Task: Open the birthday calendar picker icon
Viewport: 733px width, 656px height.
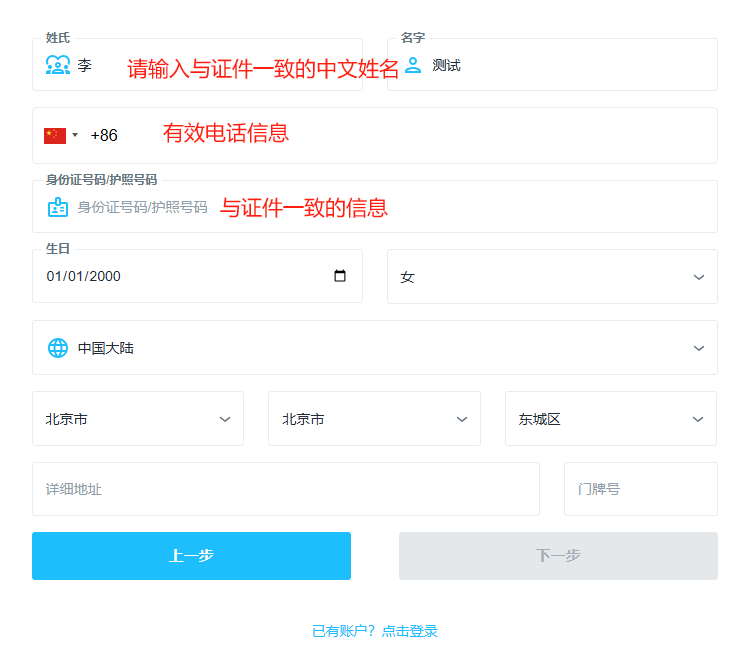Action: (340, 276)
